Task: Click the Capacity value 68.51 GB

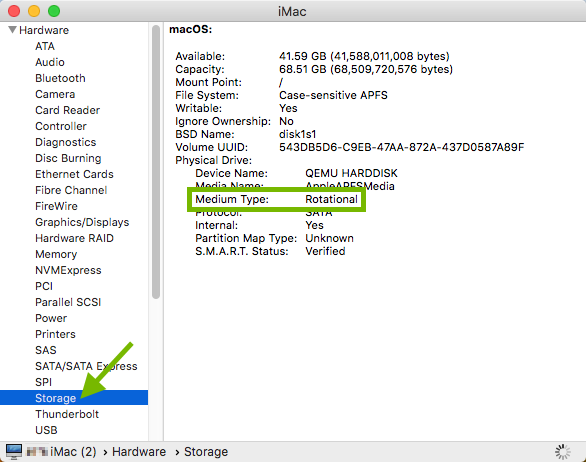Action: 366,69
